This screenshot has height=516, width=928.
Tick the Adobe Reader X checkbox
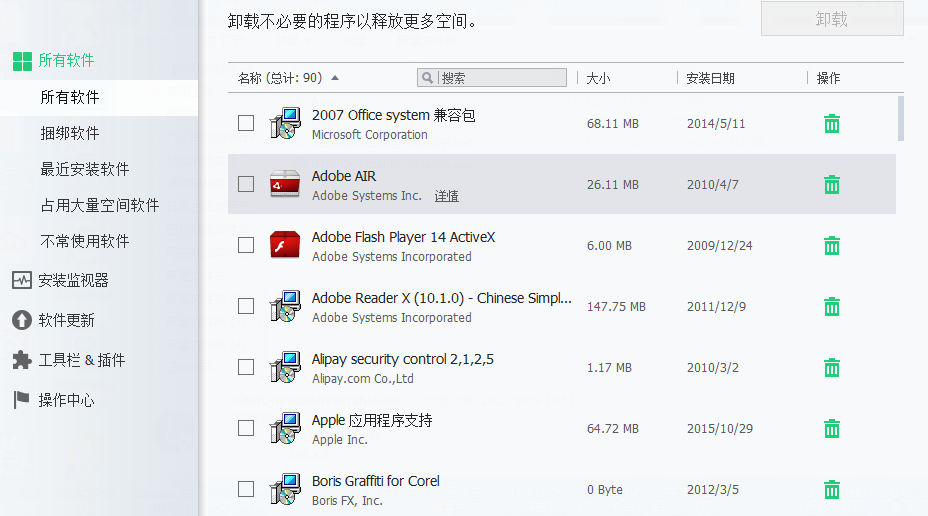246,306
